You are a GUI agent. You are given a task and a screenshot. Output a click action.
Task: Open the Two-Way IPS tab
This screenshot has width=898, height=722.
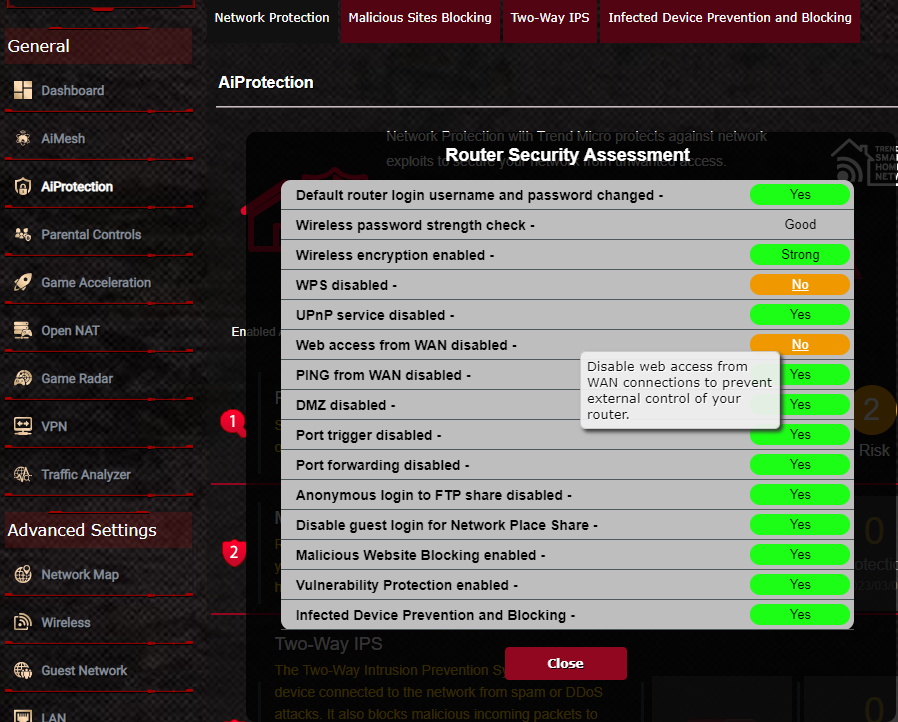click(550, 18)
